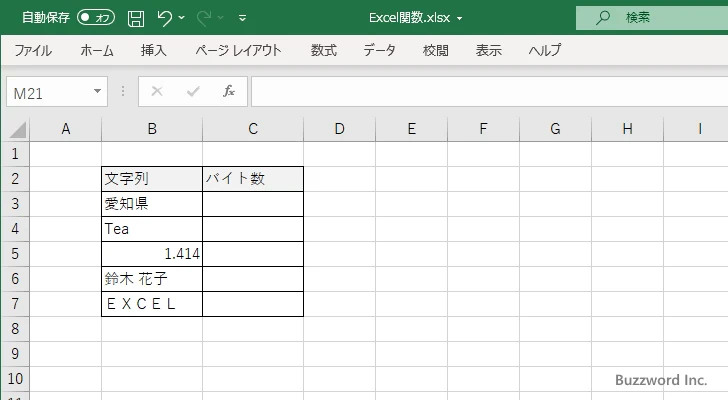The width and height of the screenshot is (728, 400).
Task: Switch to the 挿入 tab
Action: click(154, 50)
